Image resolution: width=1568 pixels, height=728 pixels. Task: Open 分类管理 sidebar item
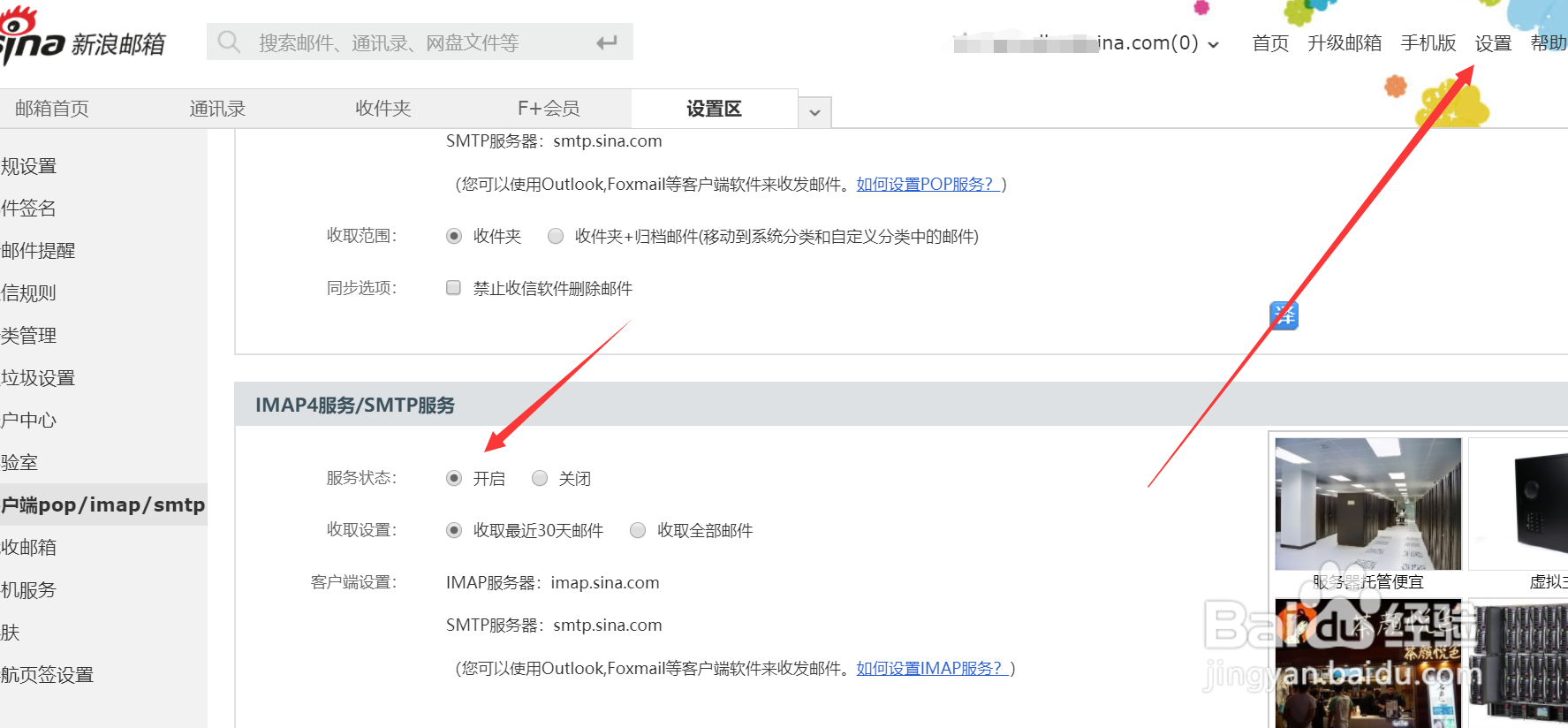coord(28,336)
